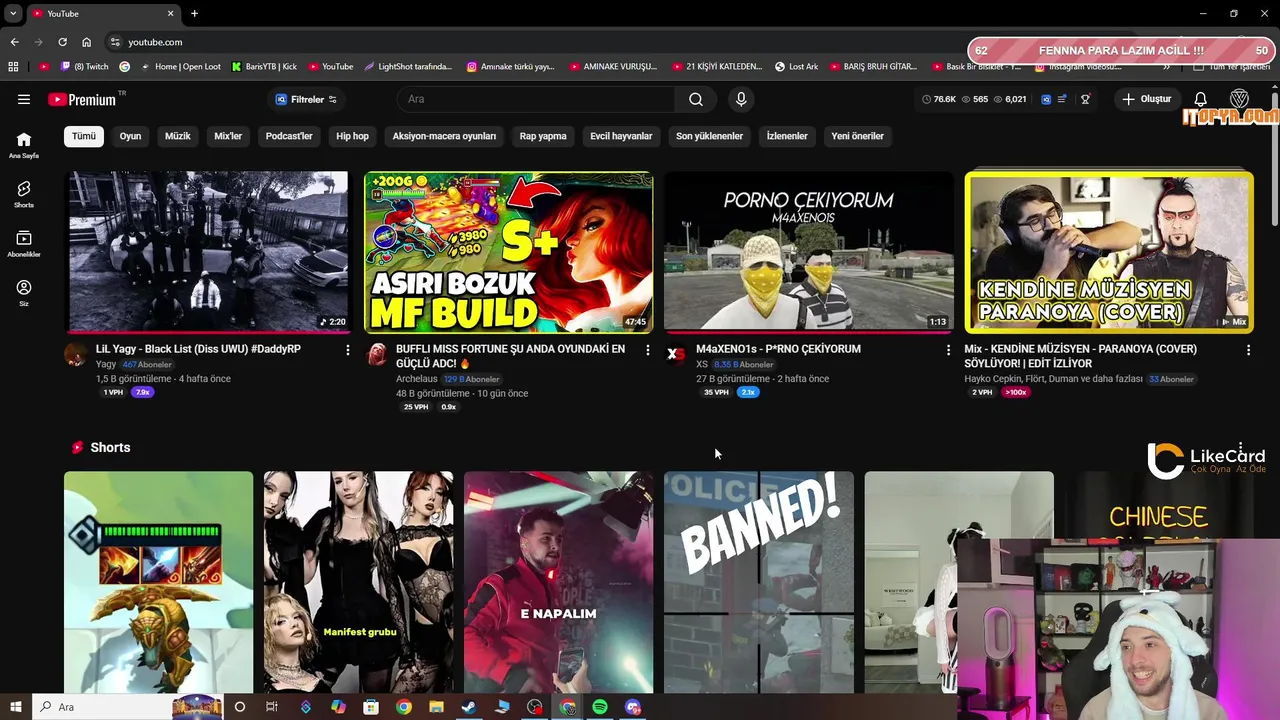Open Abonelikler subscriptions in the sidebar
Viewport: 1280px width, 720px height.
coord(24,244)
